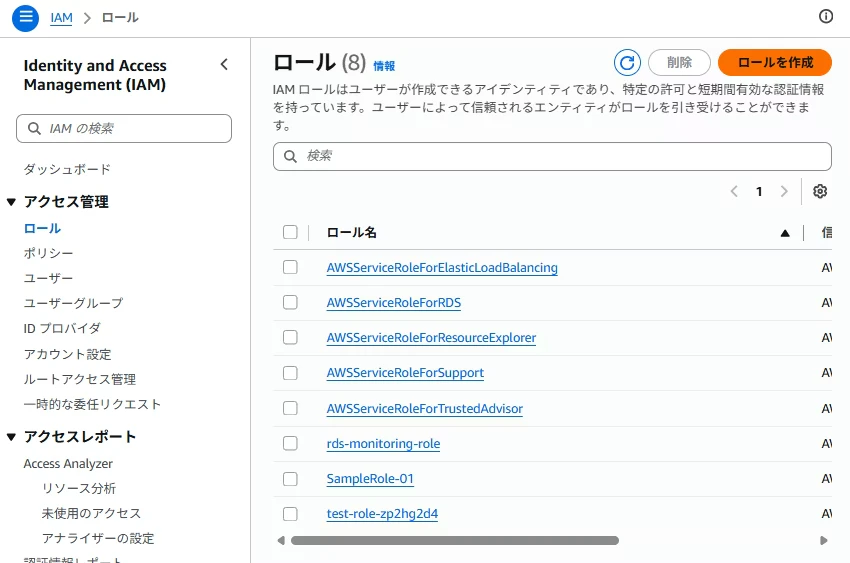
Task: Open ポリシー in side navigation
Action: point(48,253)
